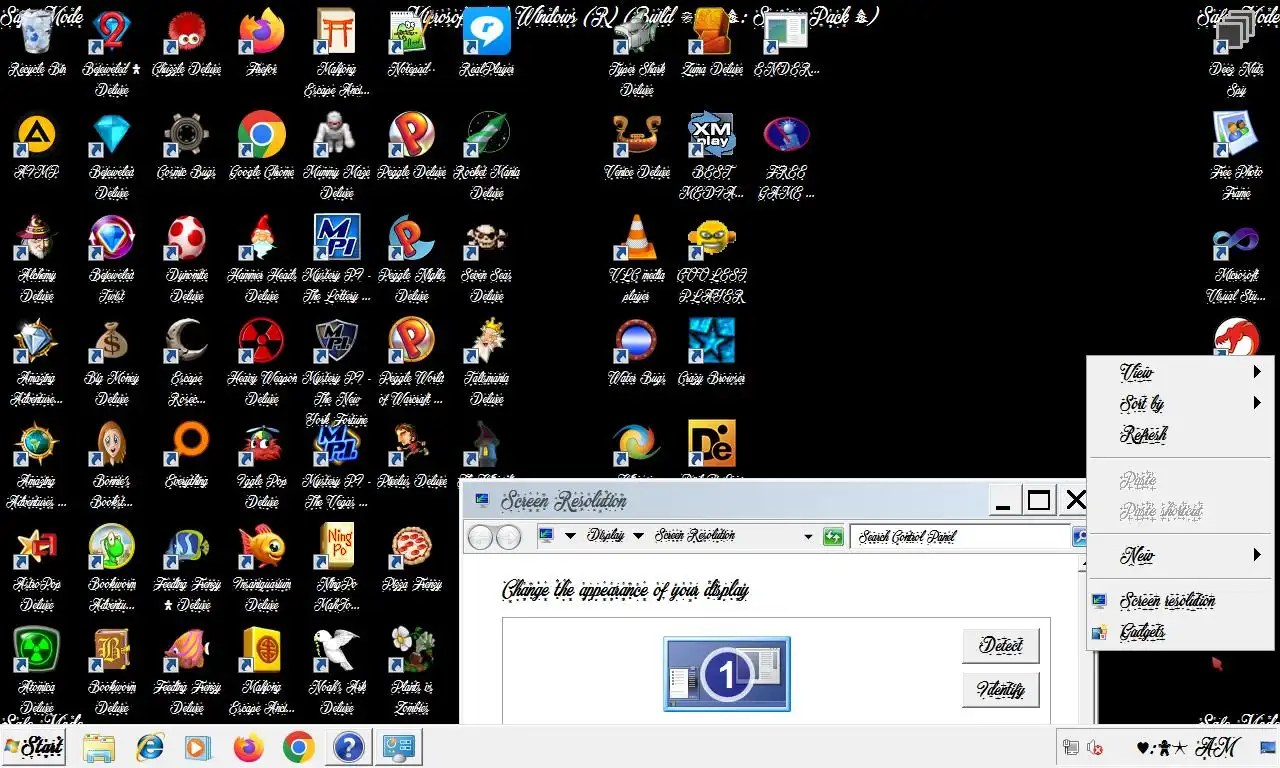Viewport: 1280px width, 768px height.
Task: Click the muted volume tray icon
Action: (1096, 747)
